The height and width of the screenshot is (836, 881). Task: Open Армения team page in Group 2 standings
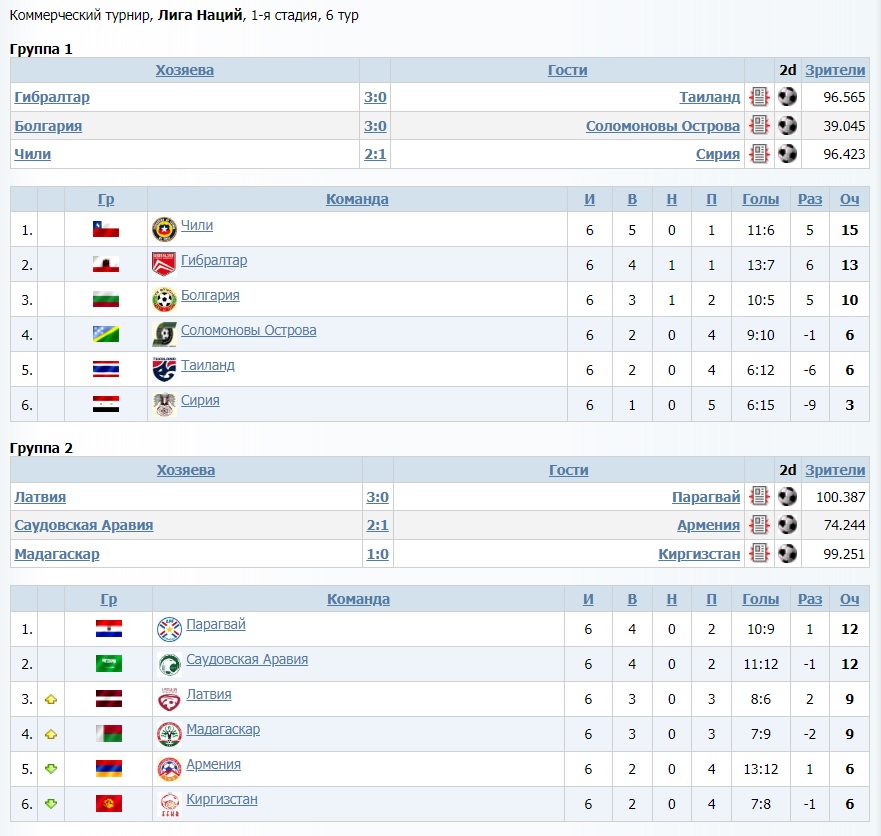213,765
